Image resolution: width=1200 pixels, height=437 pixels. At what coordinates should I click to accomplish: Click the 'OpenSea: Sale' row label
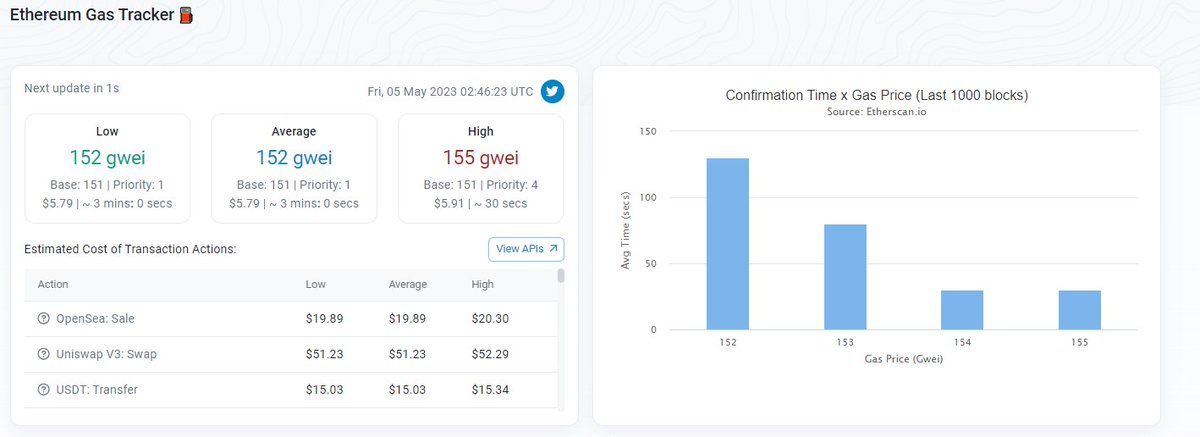(x=95, y=319)
